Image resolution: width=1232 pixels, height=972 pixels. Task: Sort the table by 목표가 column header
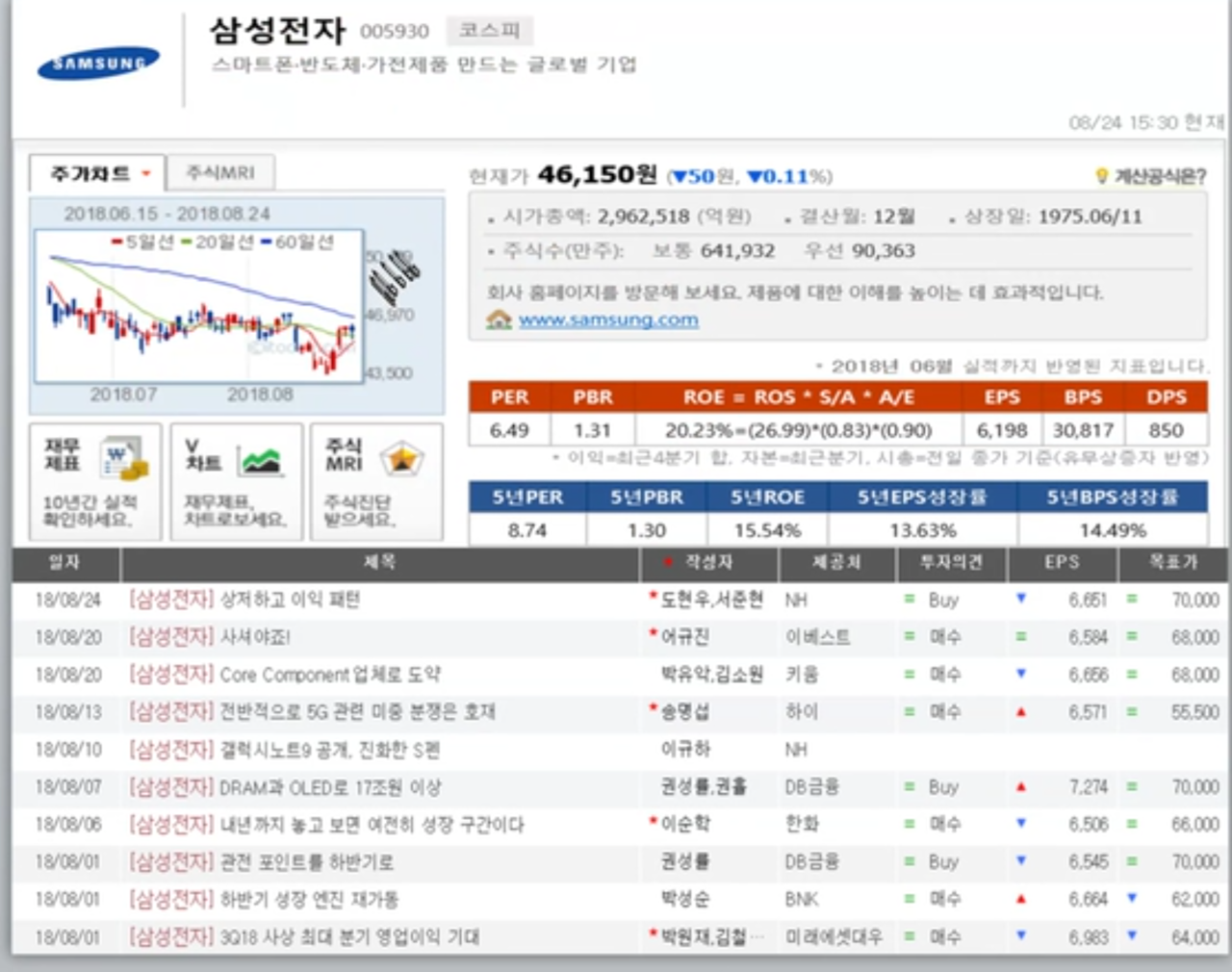pyautogui.click(x=1172, y=562)
